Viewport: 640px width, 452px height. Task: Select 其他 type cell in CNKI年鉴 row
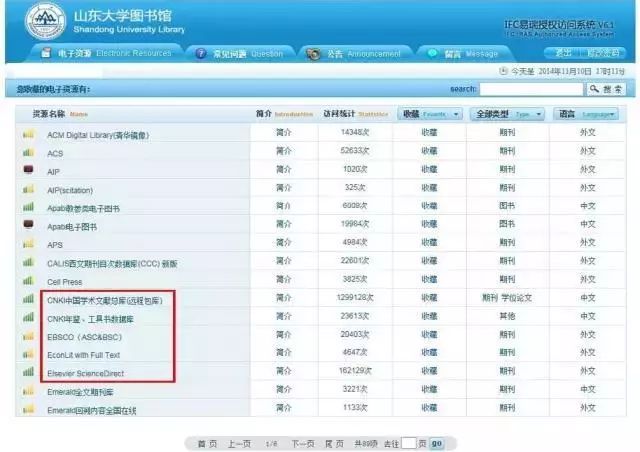(x=507, y=316)
